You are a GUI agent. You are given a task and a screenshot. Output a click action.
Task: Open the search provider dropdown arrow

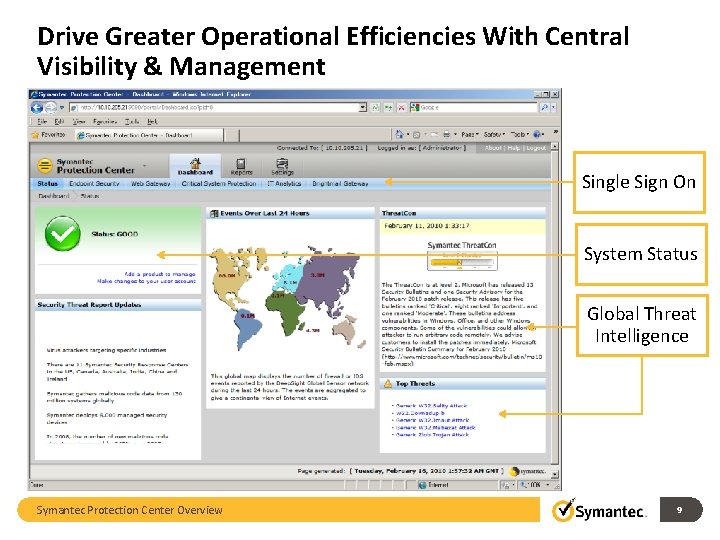pos(553,107)
